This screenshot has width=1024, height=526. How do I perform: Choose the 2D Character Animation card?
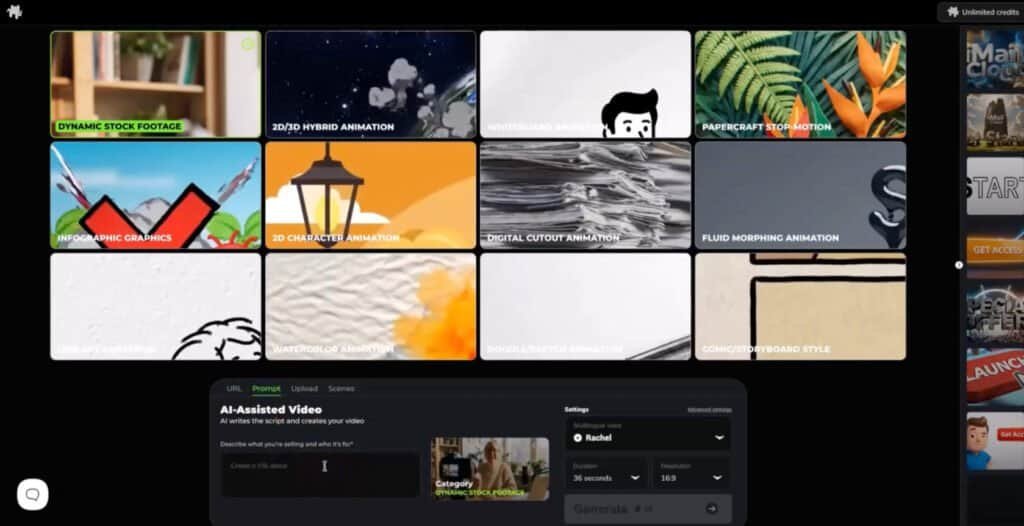(x=370, y=195)
